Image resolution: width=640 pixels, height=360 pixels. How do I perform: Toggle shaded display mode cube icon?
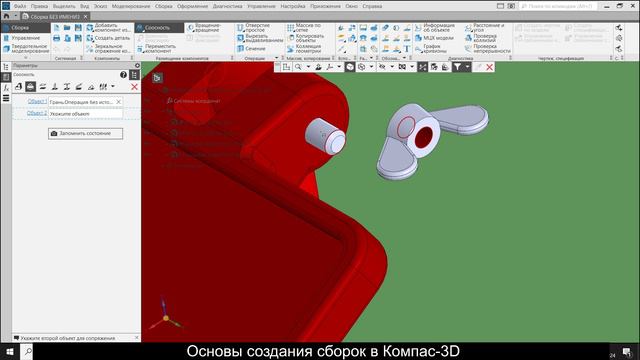(x=350, y=67)
